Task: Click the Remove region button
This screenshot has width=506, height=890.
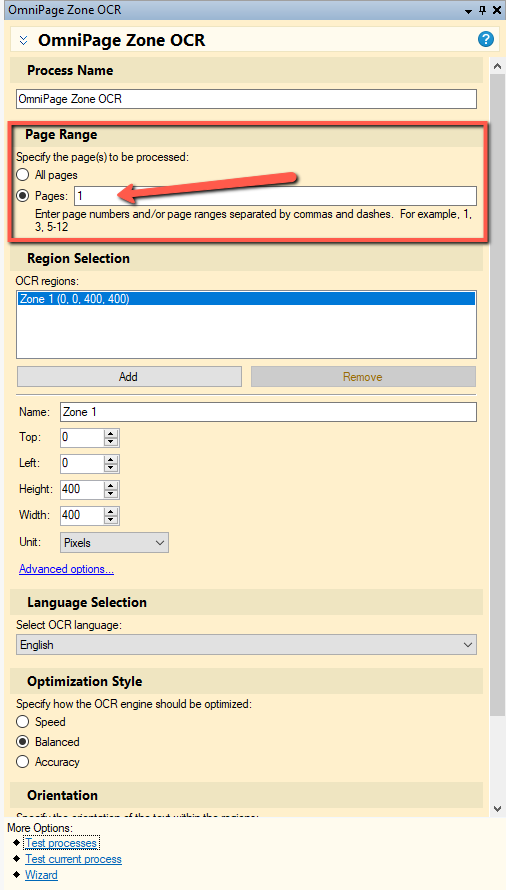Action: (x=363, y=376)
